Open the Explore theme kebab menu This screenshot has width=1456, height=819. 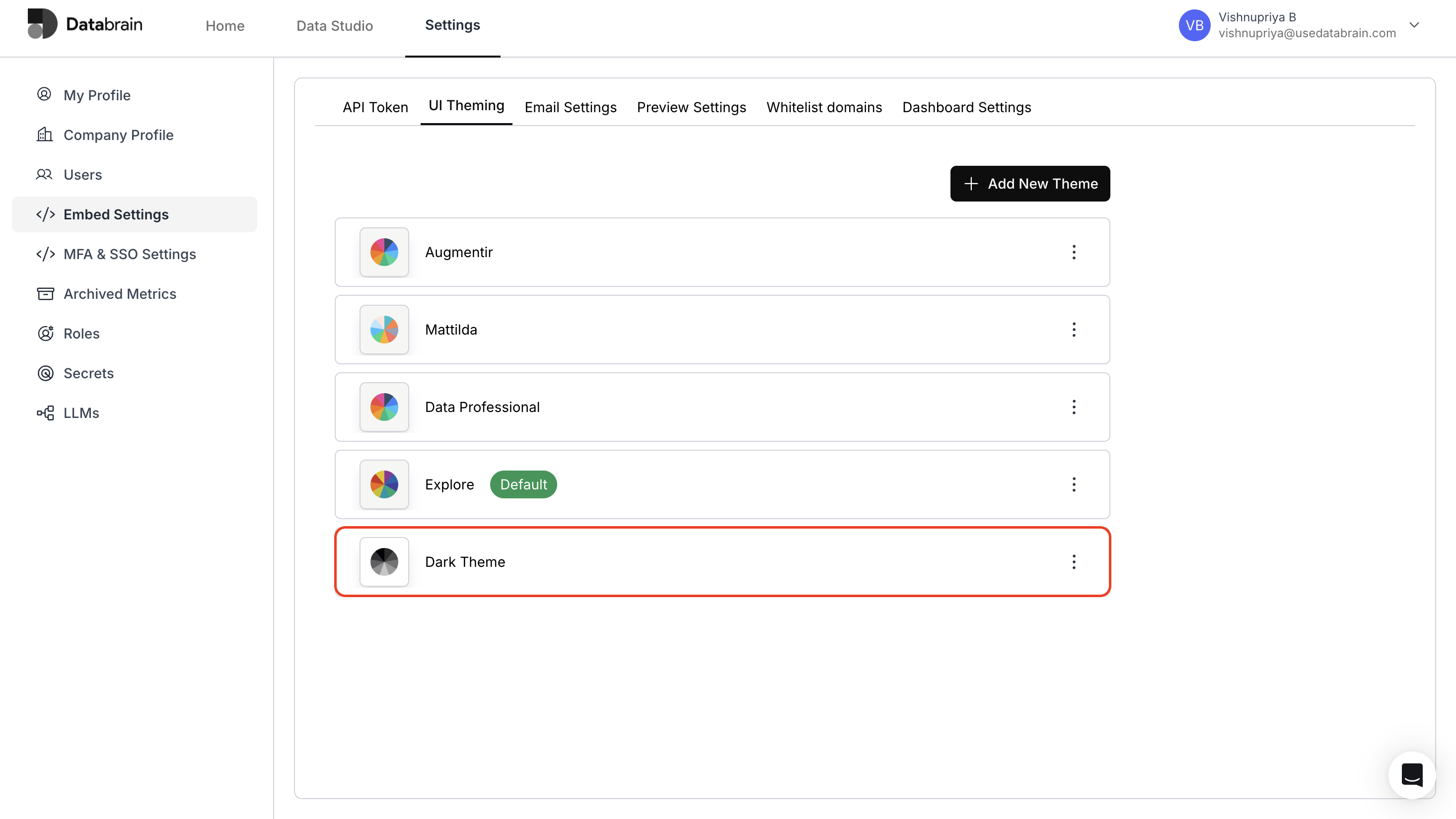coord(1074,484)
